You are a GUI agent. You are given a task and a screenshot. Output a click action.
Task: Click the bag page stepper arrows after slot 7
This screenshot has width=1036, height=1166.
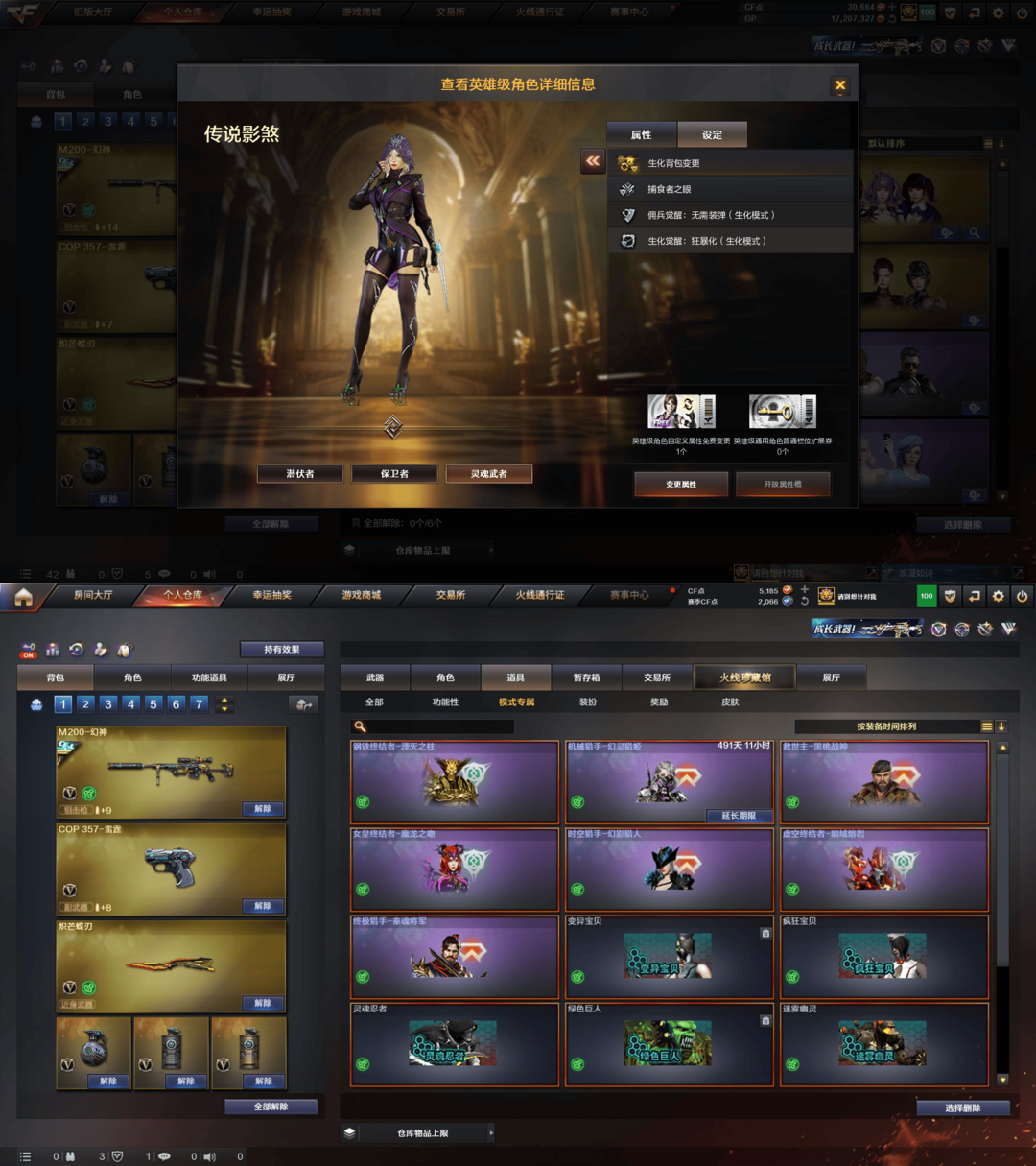[x=224, y=704]
